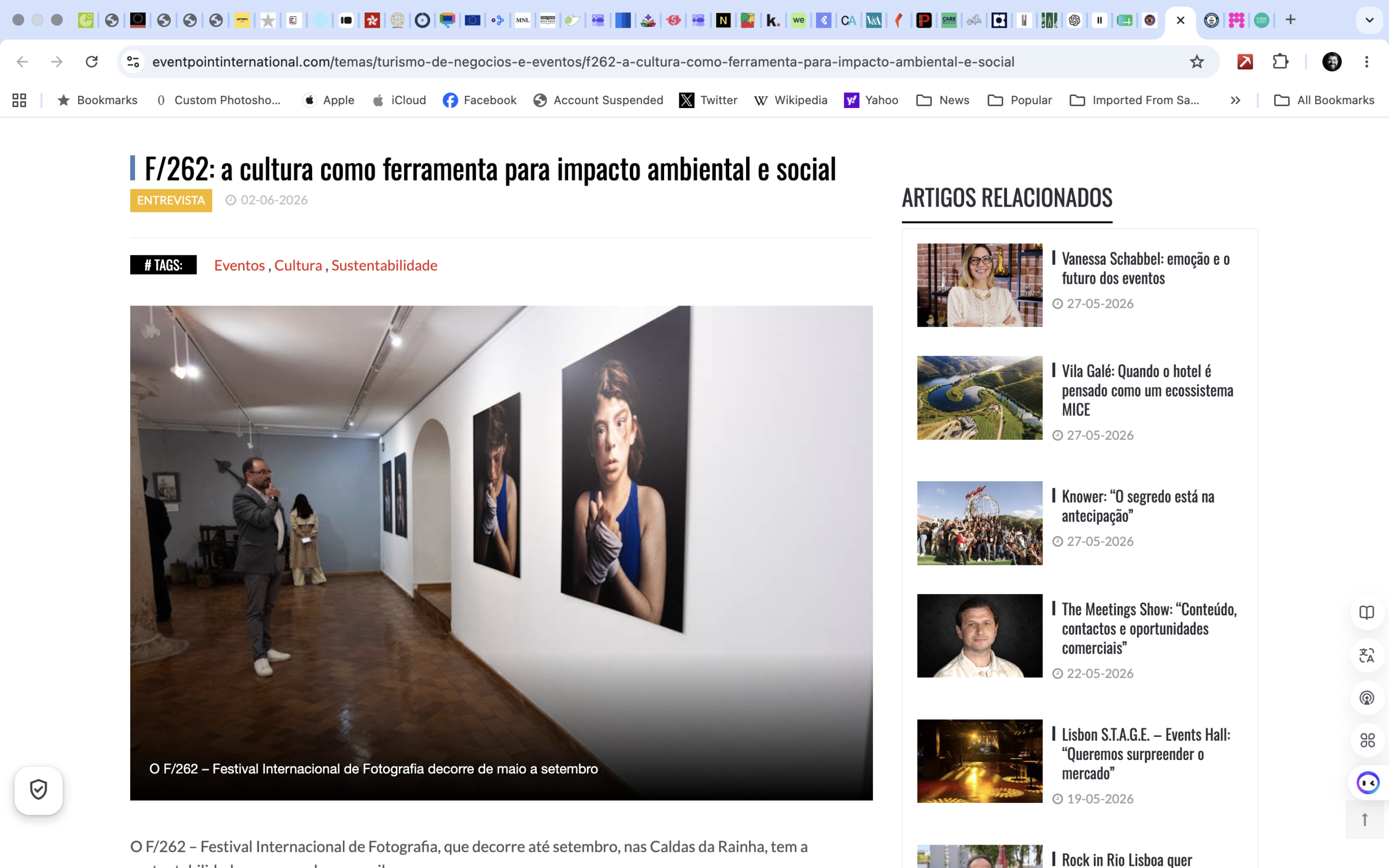Expand the Popular bookmarks folder
This screenshot has height=868, width=1389.
[x=1020, y=100]
